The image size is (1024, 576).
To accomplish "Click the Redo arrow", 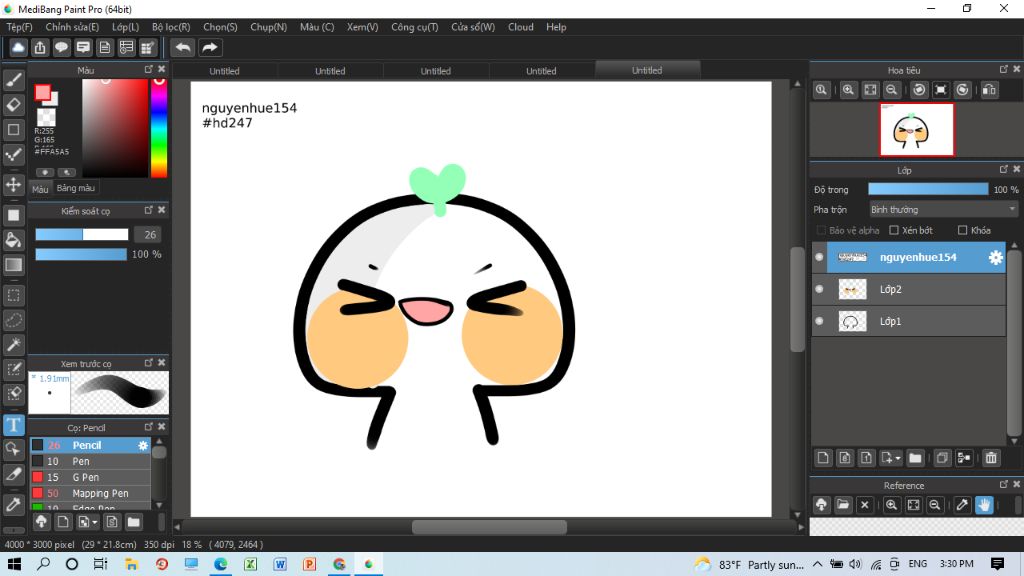I will [x=210, y=48].
